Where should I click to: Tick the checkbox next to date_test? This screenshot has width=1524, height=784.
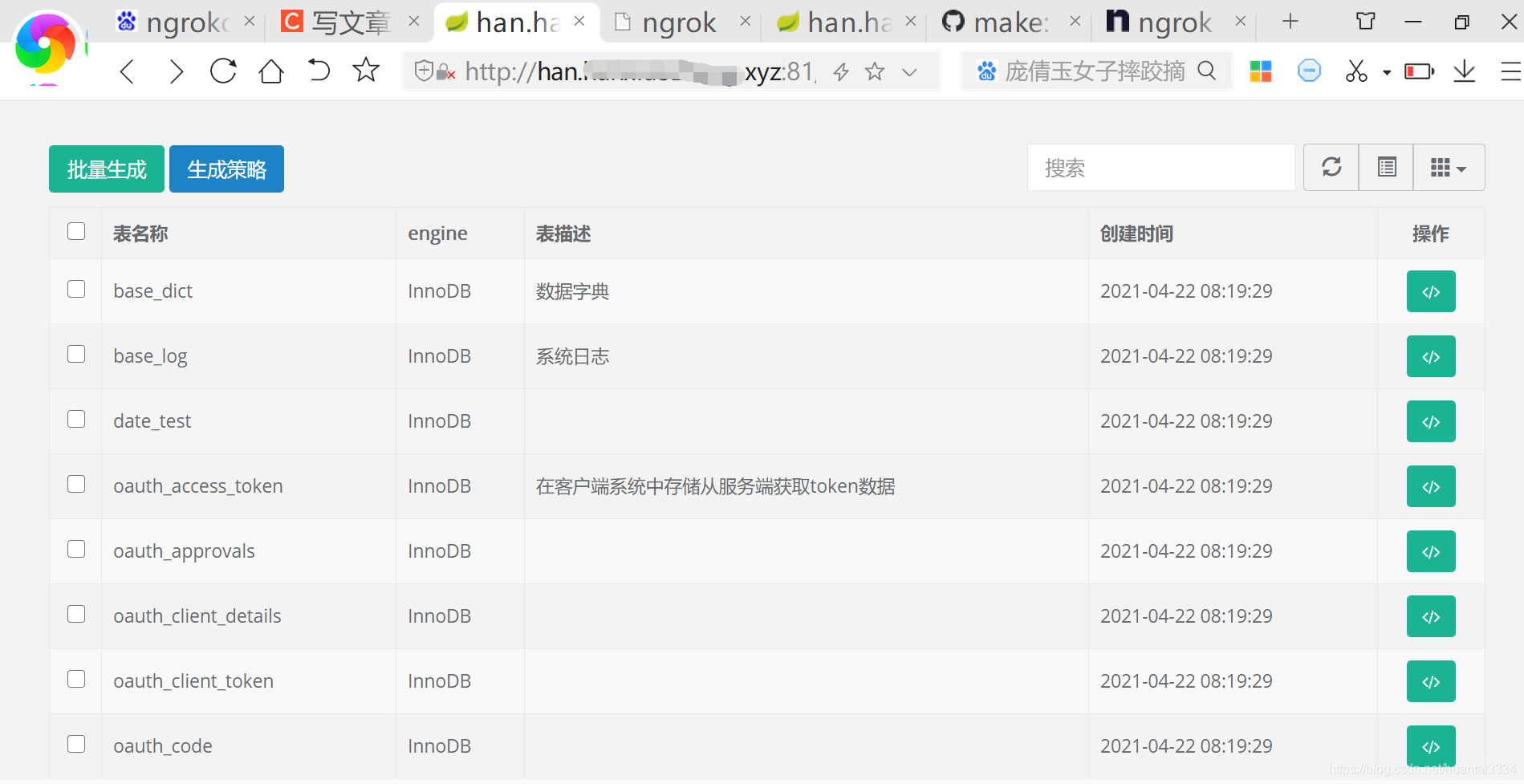75,419
